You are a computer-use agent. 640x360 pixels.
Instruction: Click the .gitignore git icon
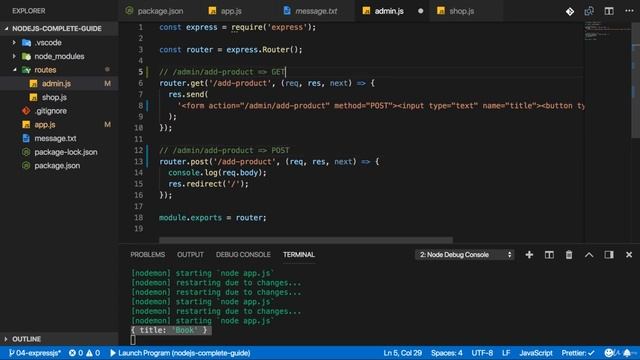[26, 111]
